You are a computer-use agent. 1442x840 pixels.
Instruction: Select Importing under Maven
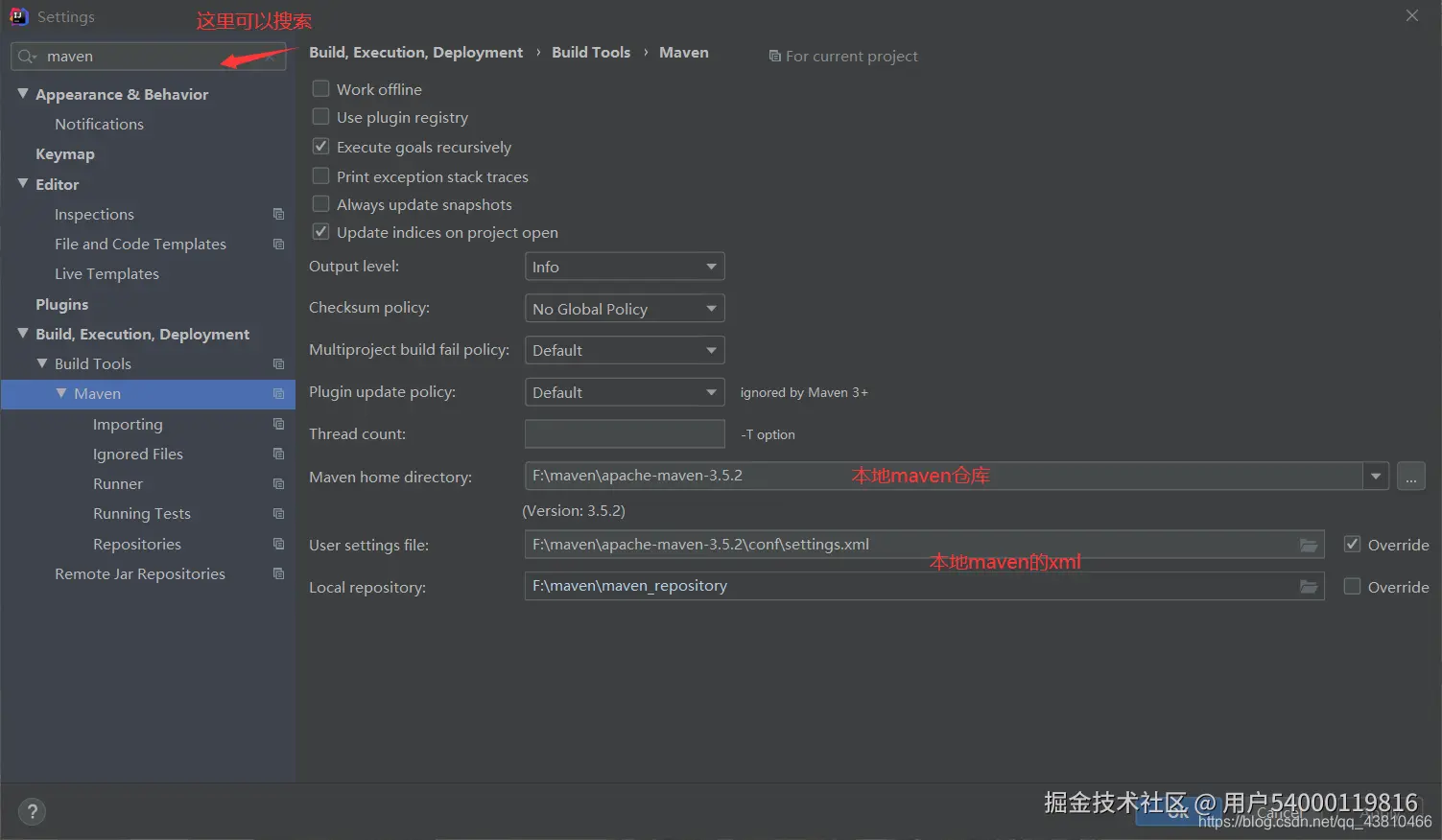pos(128,424)
